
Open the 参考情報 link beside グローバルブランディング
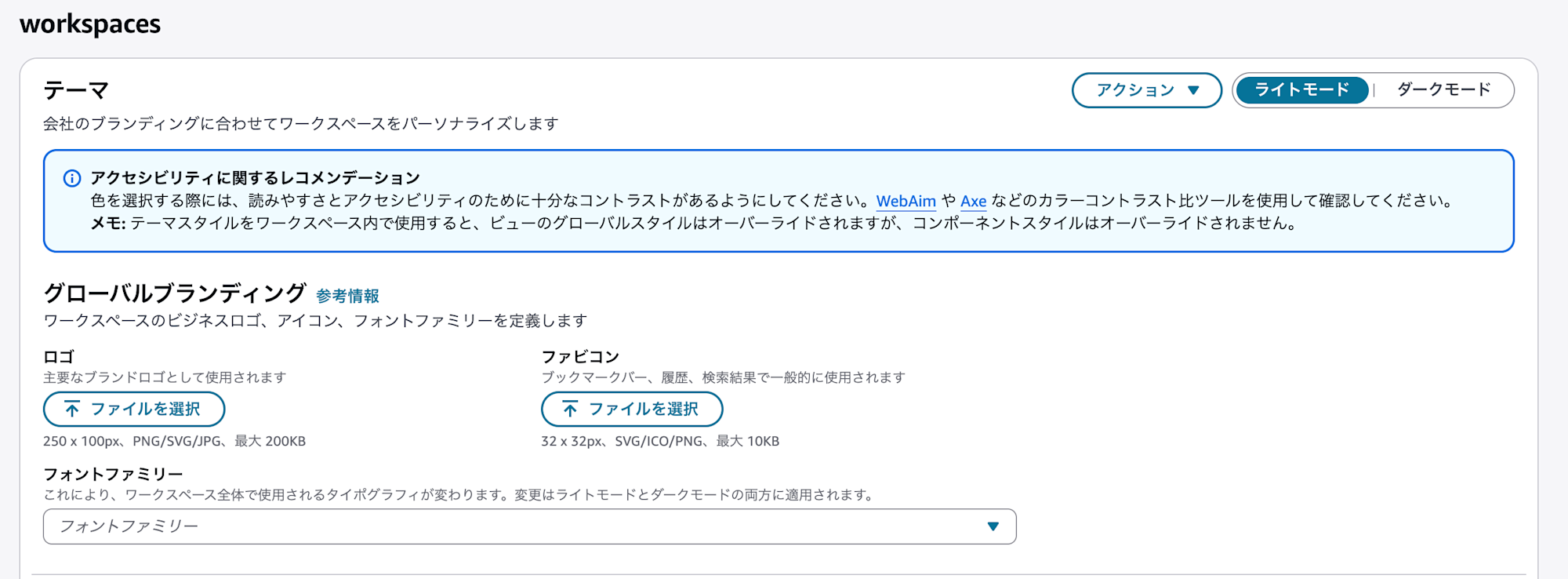coord(347,296)
